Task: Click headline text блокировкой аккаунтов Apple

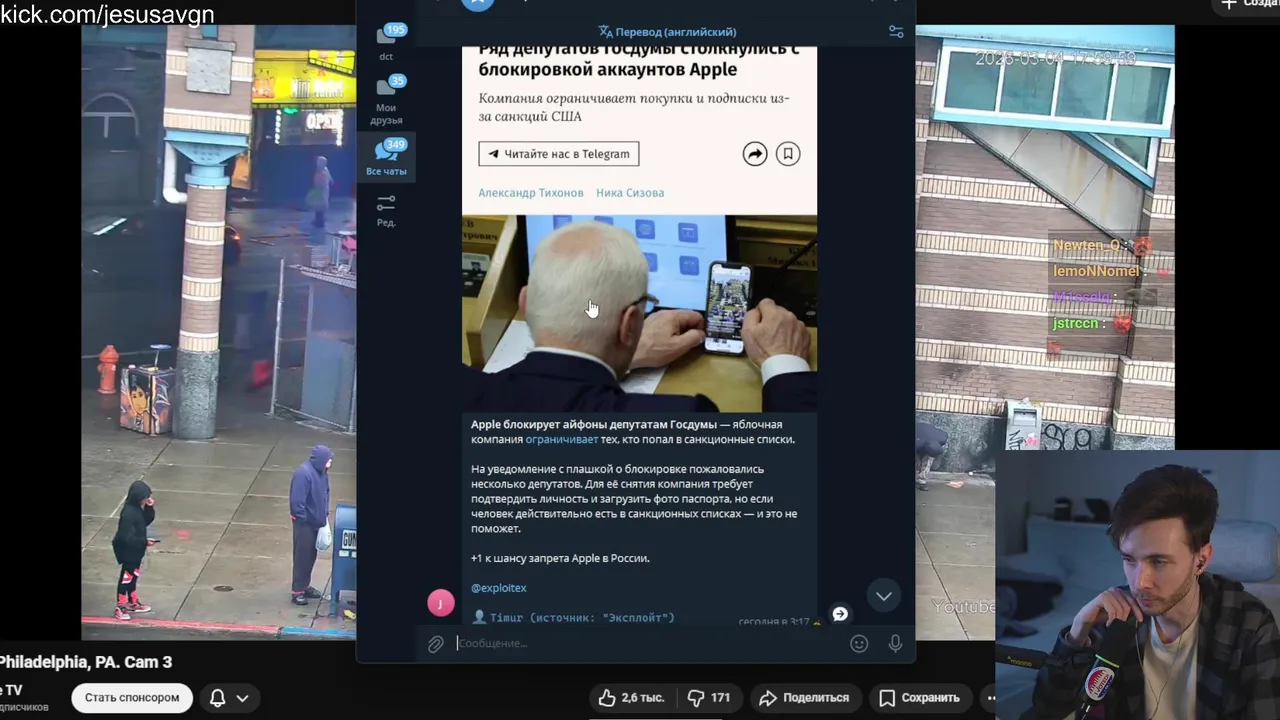Action: click(x=607, y=69)
